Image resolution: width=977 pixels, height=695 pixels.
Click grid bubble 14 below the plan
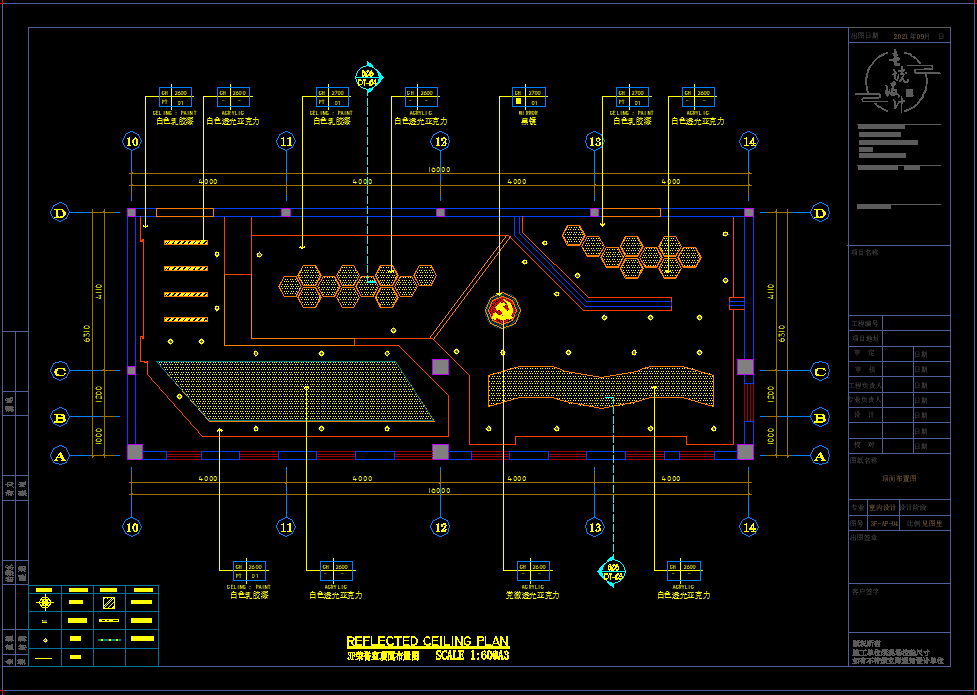pyautogui.click(x=749, y=527)
